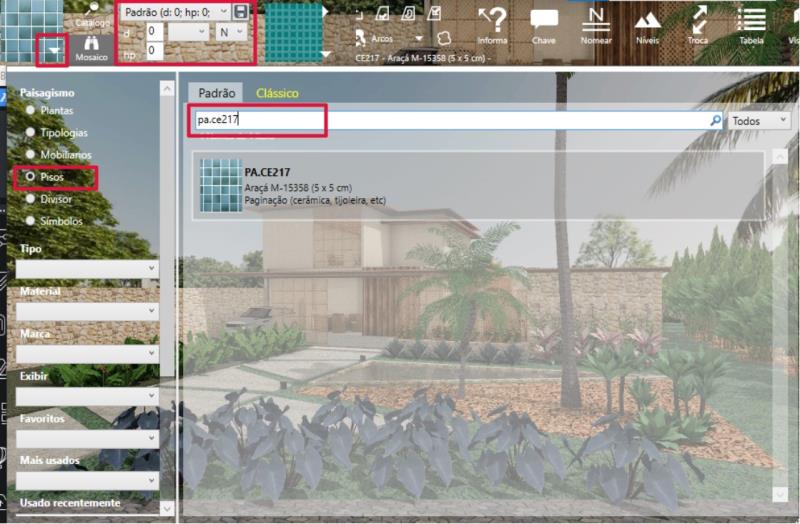Open the Tabela list icon
Image resolution: width=800 pixels, height=524 pixels.
(x=751, y=20)
